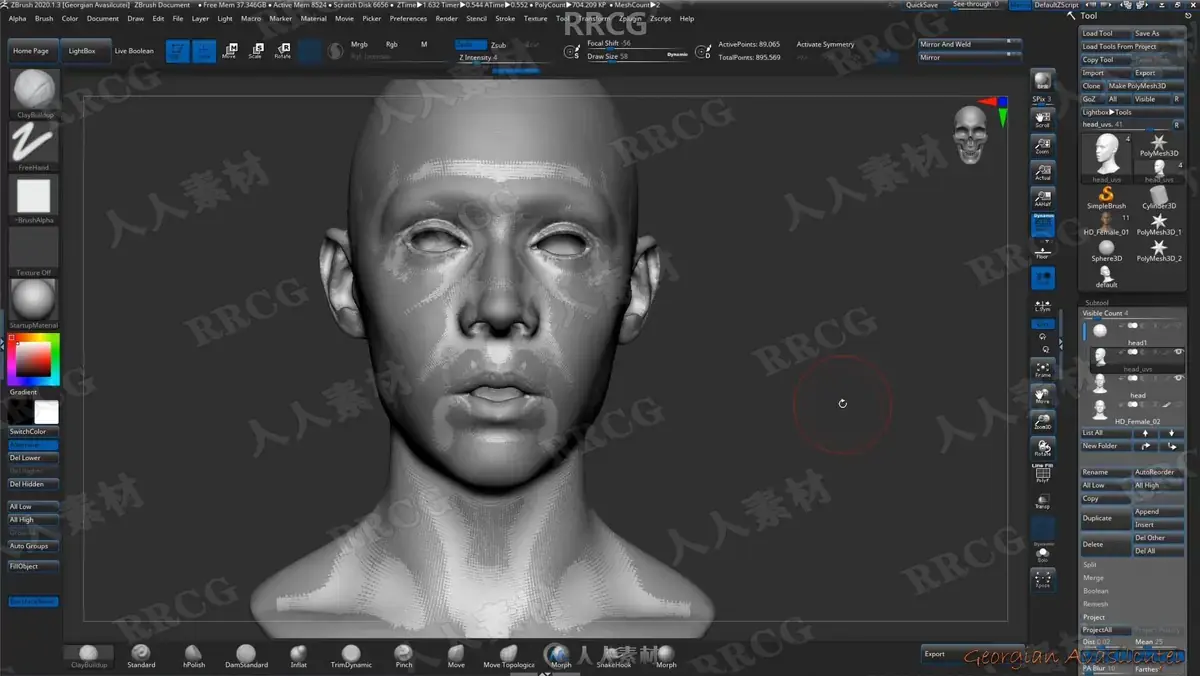Select the SnakeHook brush

point(614,656)
